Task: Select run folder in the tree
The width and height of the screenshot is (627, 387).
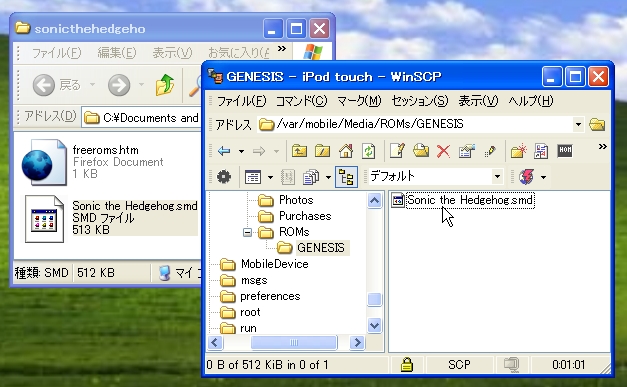Action: 248,328
